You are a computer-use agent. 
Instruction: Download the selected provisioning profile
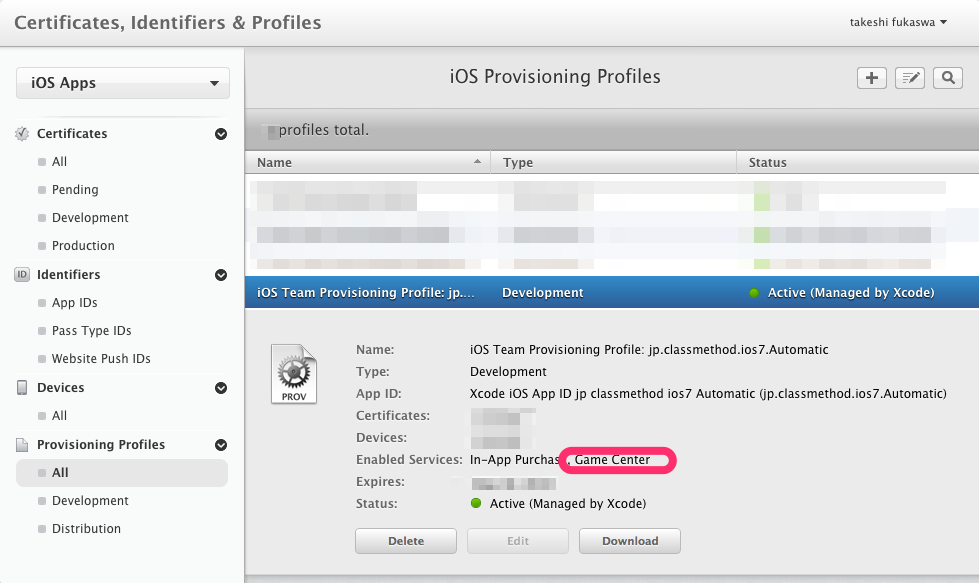coord(629,540)
